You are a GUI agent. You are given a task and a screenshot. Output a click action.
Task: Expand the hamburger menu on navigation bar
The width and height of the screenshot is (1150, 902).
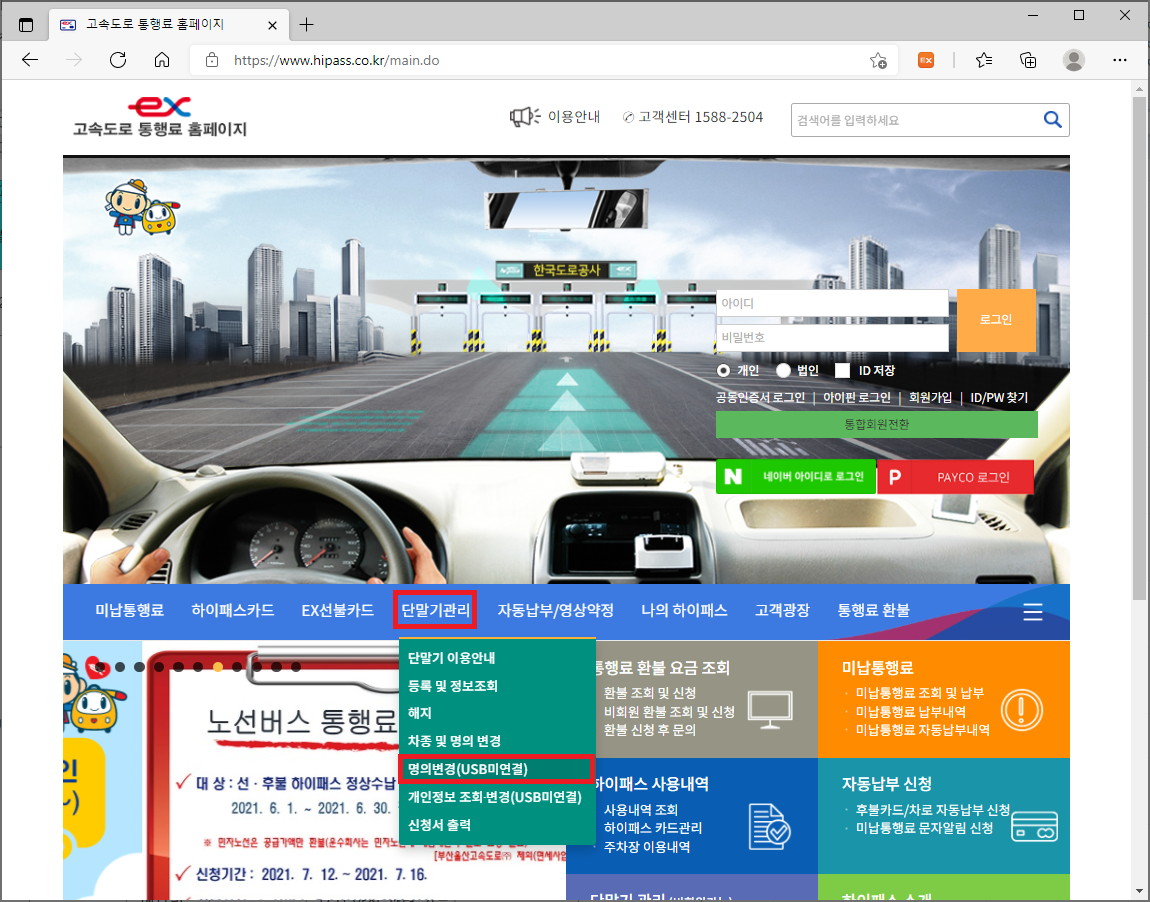(x=1032, y=612)
